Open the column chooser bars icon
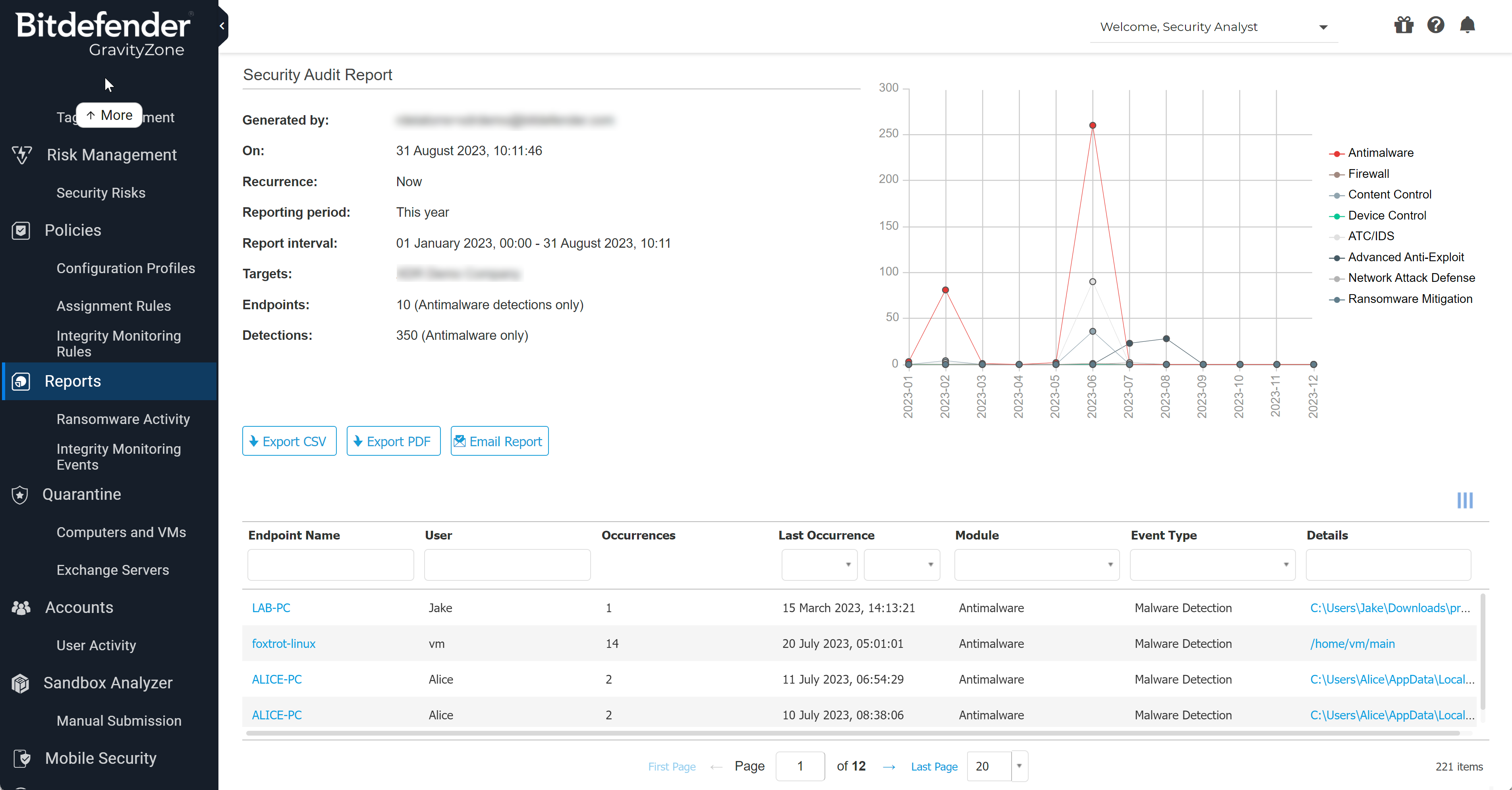This screenshot has height=790, width=1512. pyautogui.click(x=1465, y=500)
